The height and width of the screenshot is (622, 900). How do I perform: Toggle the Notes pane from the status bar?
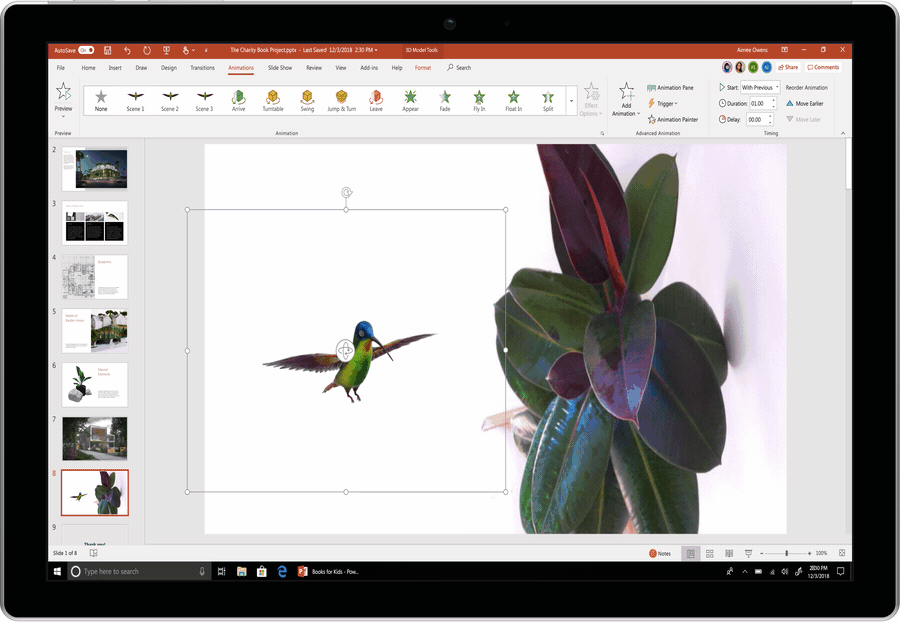coord(661,552)
